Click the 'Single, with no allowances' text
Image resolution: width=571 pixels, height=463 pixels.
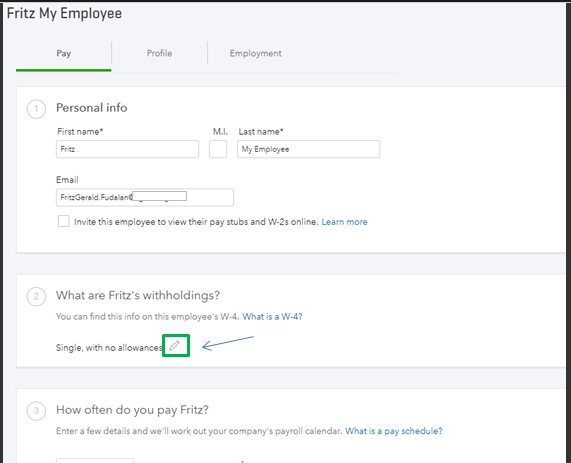click(x=109, y=348)
